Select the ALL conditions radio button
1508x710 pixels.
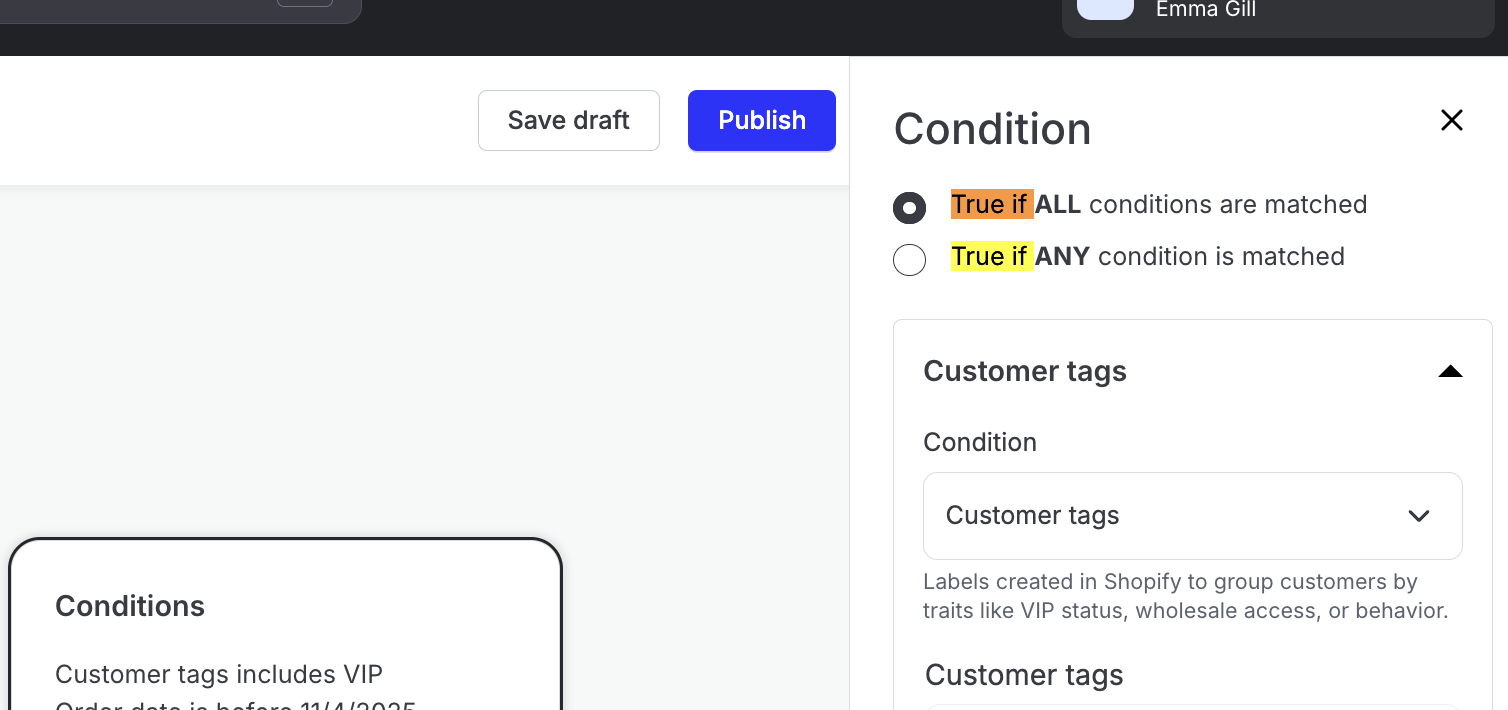point(909,208)
